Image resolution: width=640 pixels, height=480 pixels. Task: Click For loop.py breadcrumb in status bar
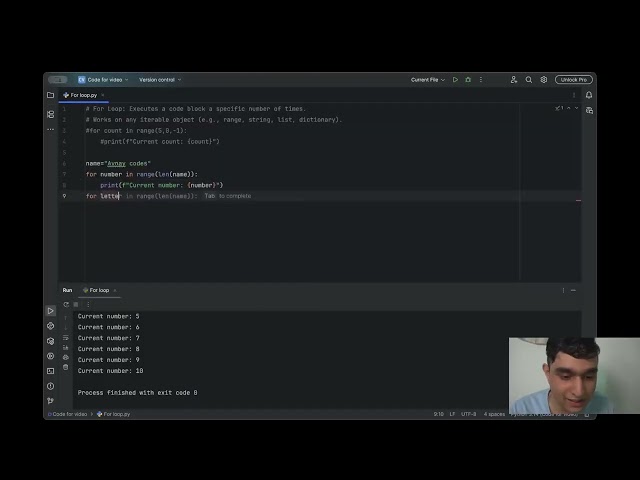click(113, 414)
